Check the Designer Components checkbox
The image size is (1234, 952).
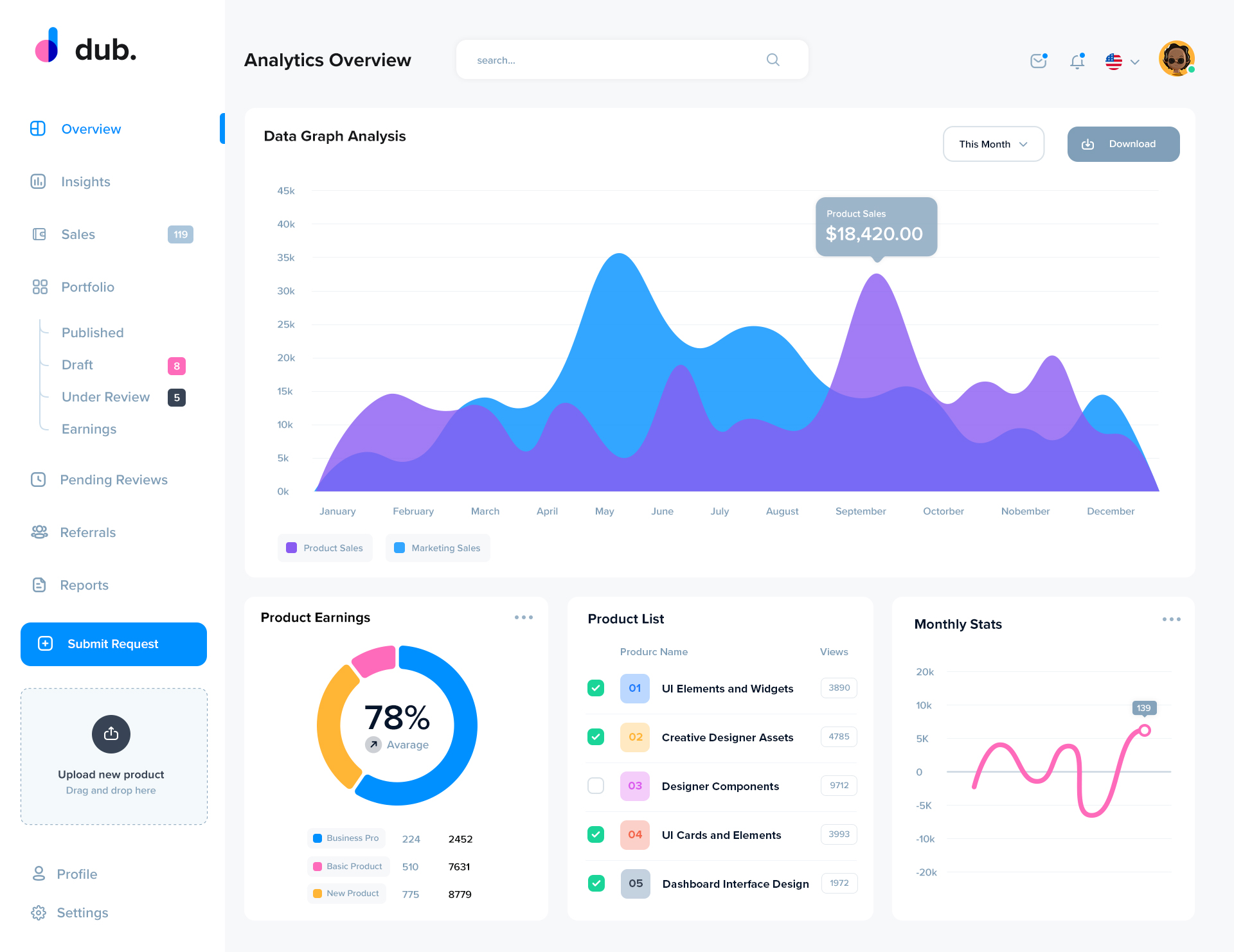pos(596,786)
